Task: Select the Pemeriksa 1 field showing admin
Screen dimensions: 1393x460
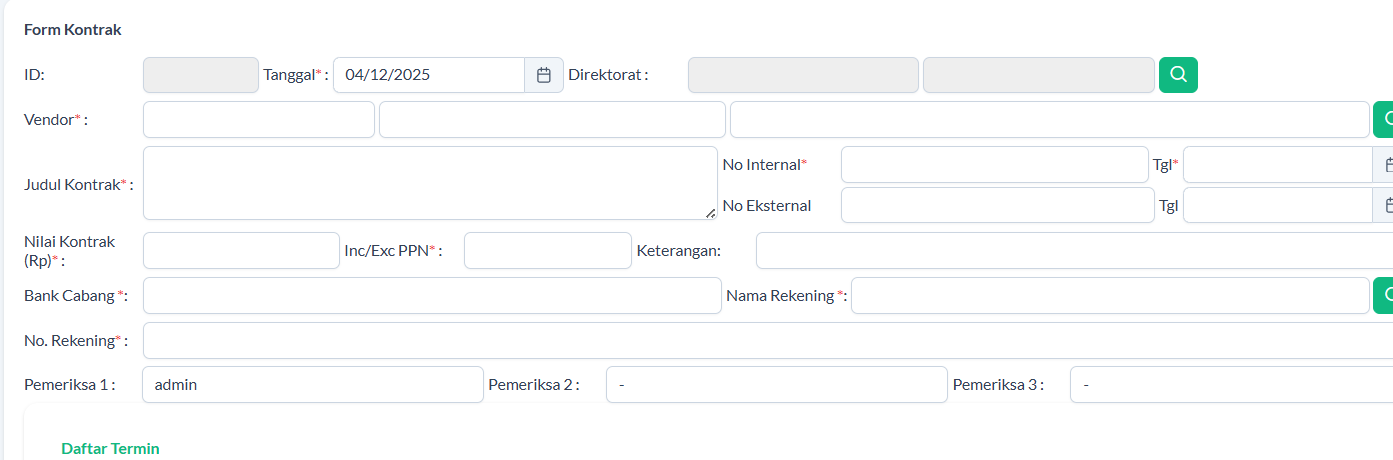Action: click(x=312, y=385)
